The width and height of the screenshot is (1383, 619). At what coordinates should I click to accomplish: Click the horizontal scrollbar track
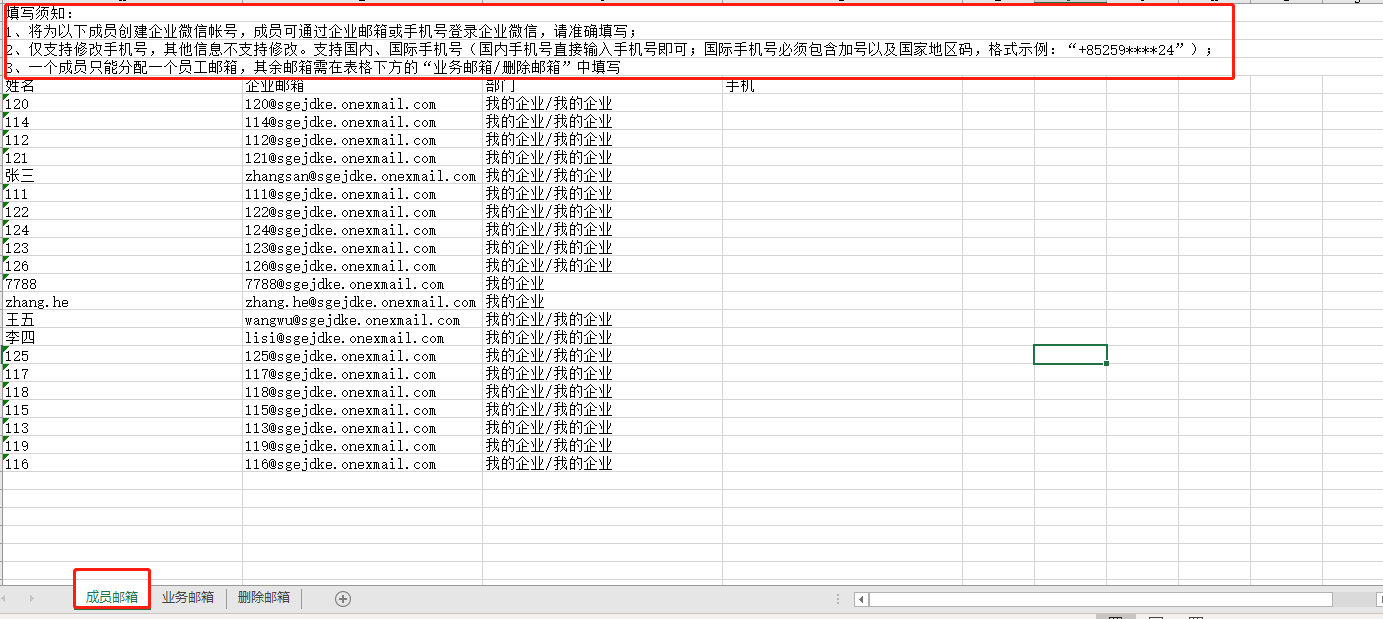[1100, 599]
